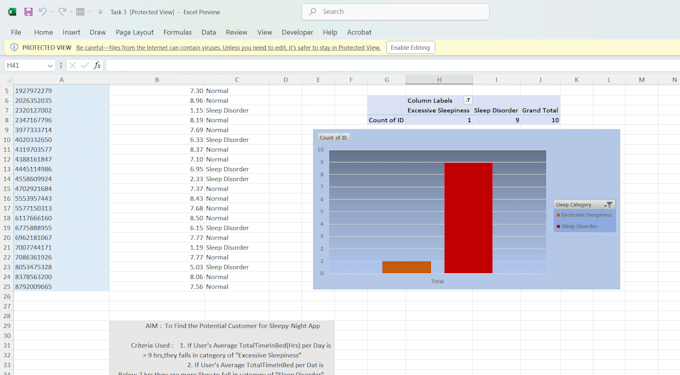Click the Excel app icon
The width and height of the screenshot is (680, 375).
pos(12,12)
